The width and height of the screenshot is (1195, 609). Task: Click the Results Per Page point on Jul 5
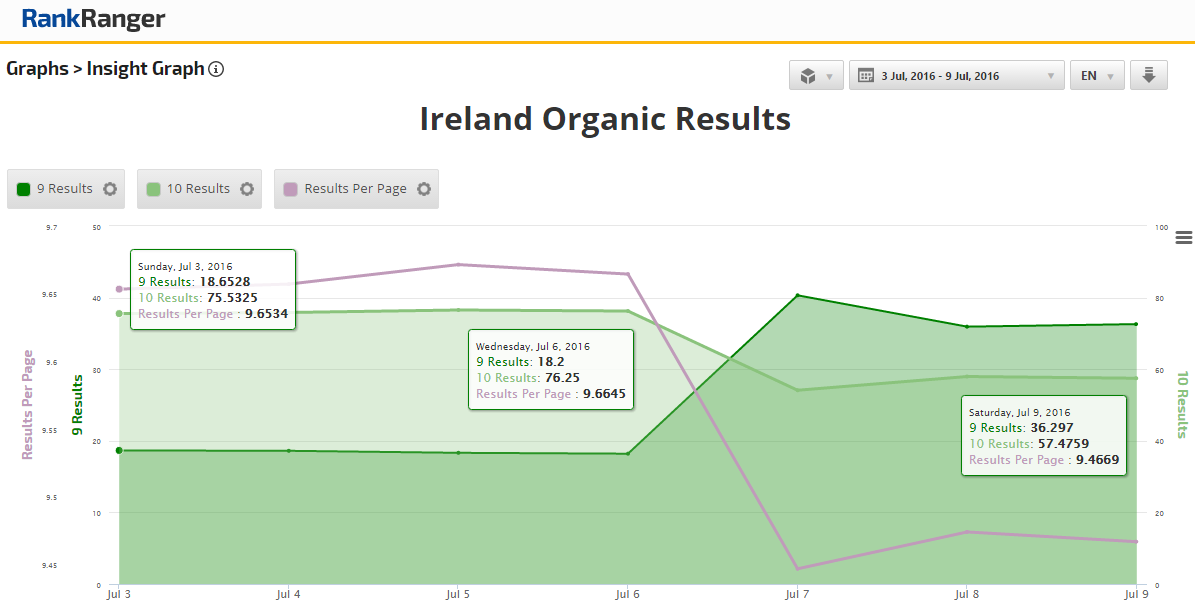pyautogui.click(x=458, y=265)
